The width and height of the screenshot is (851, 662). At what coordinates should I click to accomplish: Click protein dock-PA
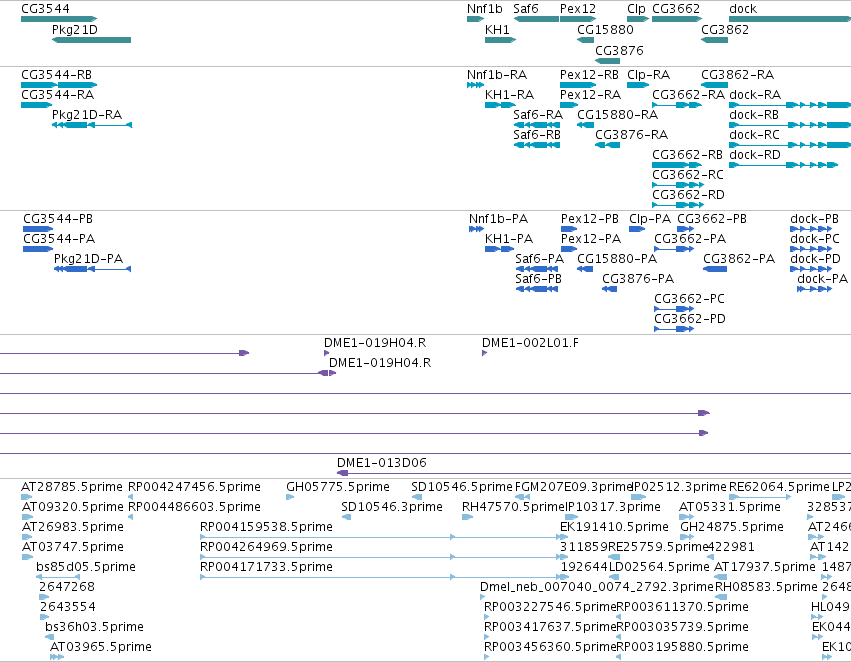[x=814, y=289]
